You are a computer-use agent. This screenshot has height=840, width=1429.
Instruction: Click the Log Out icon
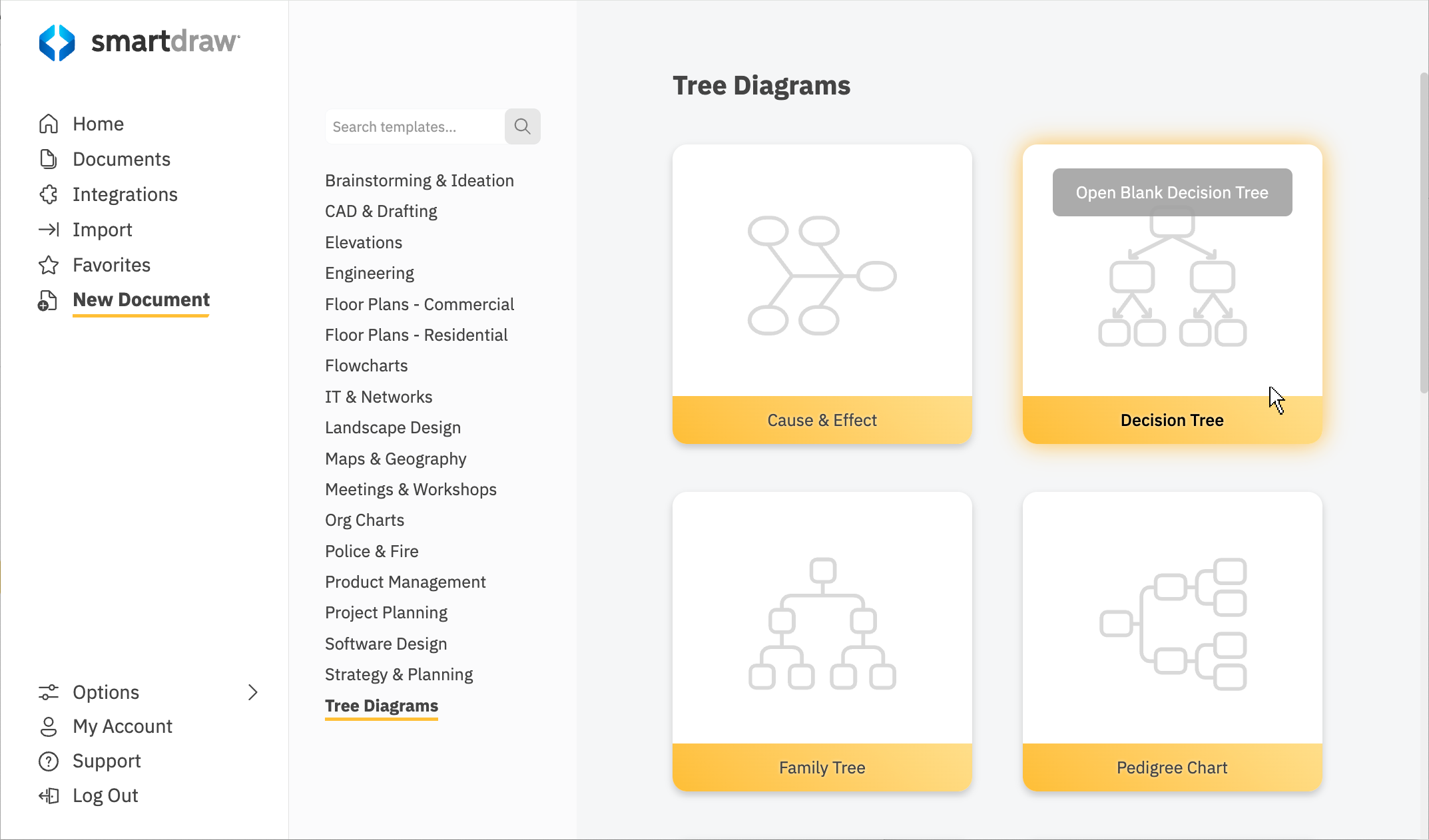[x=48, y=795]
